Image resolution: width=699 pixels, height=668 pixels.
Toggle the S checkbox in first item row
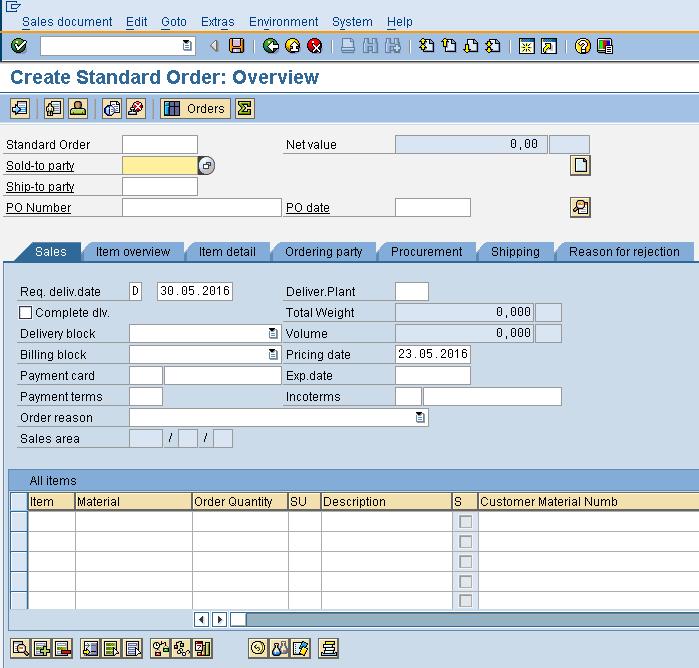click(465, 521)
